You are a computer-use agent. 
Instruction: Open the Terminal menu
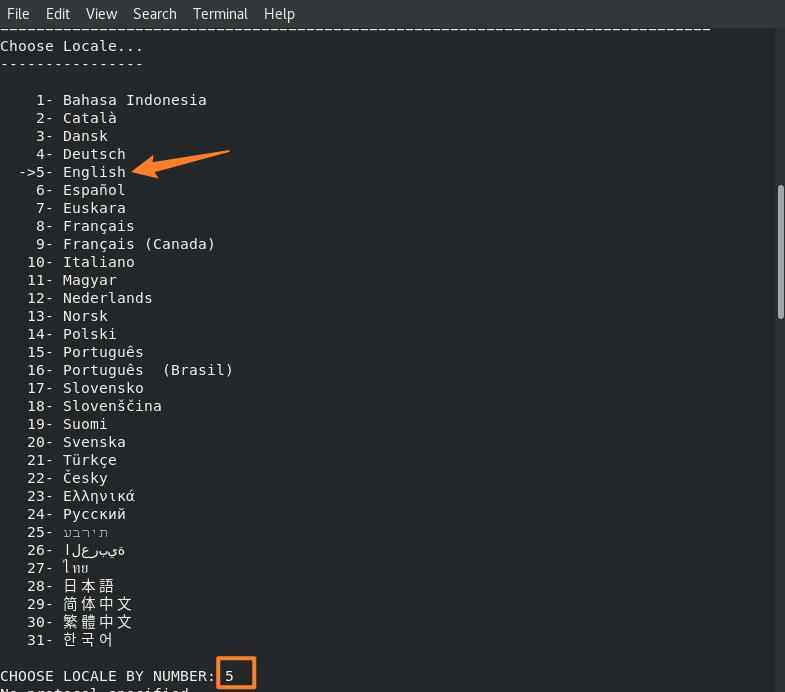(x=220, y=14)
